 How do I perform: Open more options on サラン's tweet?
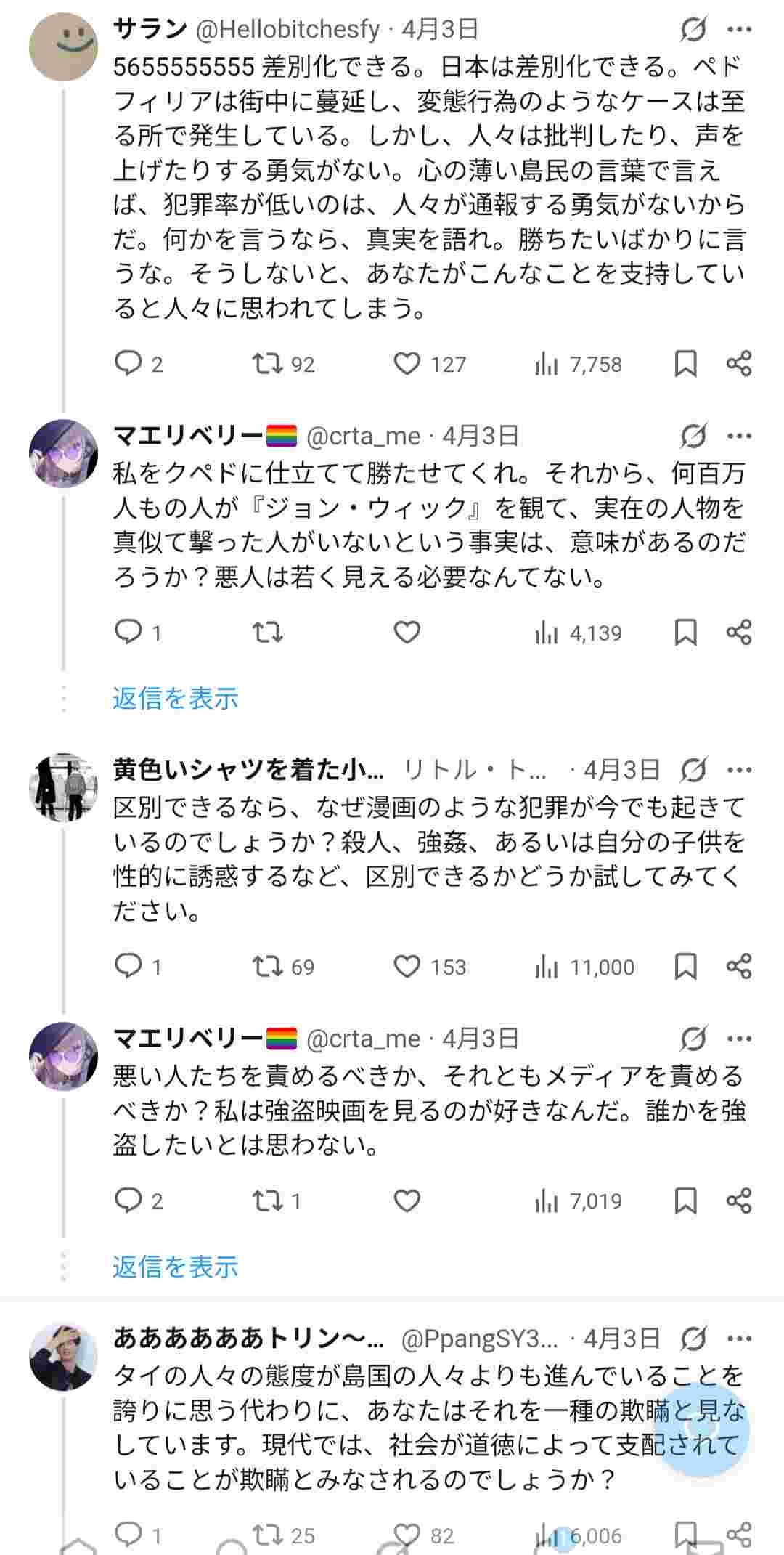tap(739, 30)
